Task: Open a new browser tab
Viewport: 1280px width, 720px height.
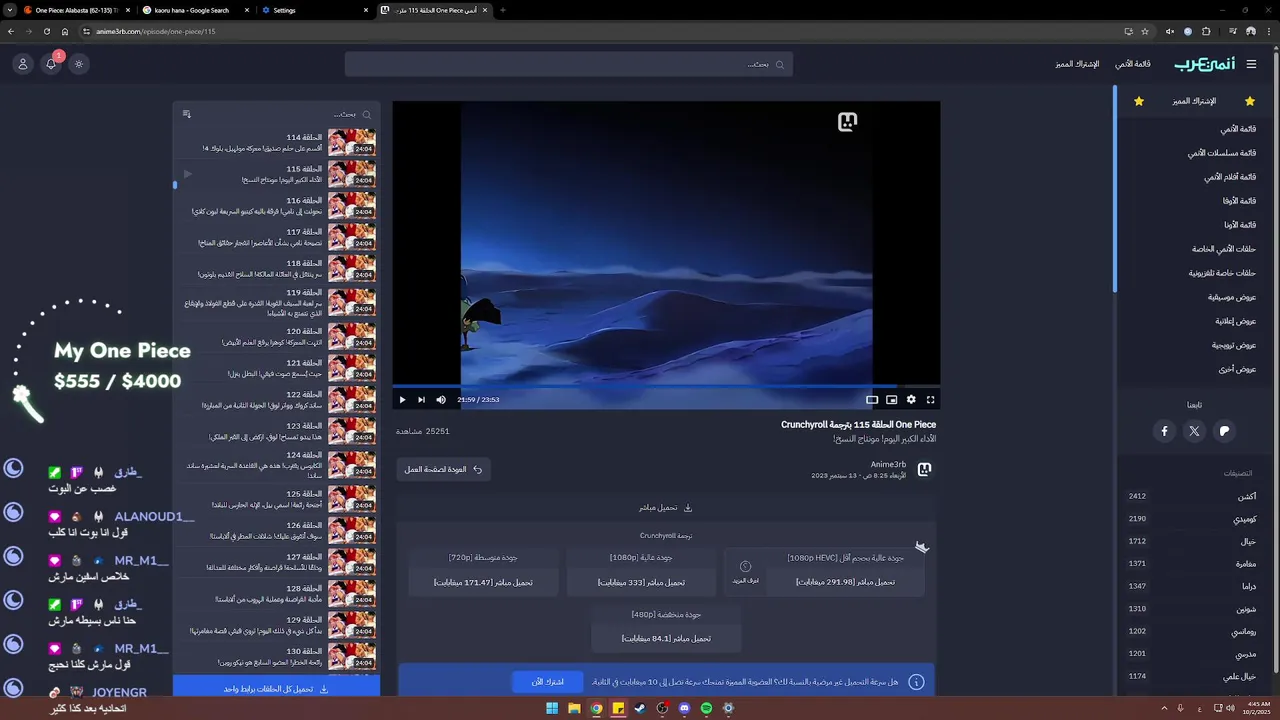Action: tap(502, 10)
